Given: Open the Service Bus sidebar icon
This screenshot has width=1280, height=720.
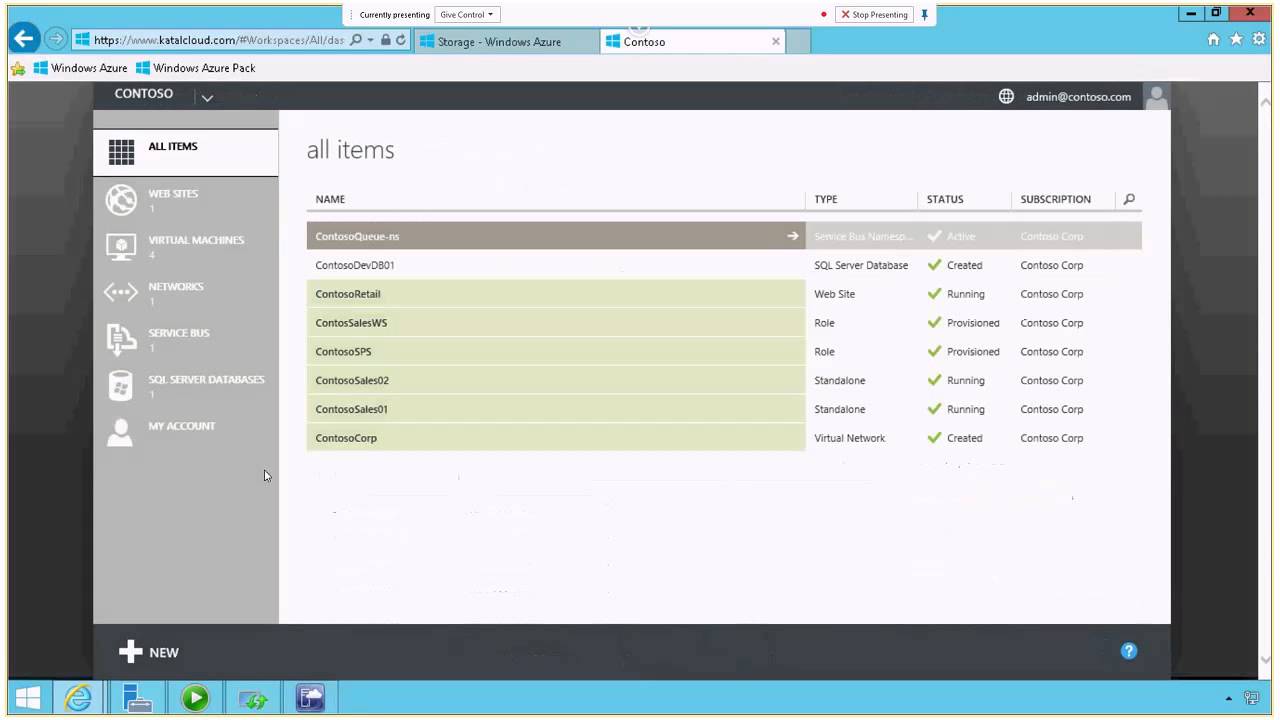Looking at the screenshot, I should pyautogui.click(x=121, y=339).
